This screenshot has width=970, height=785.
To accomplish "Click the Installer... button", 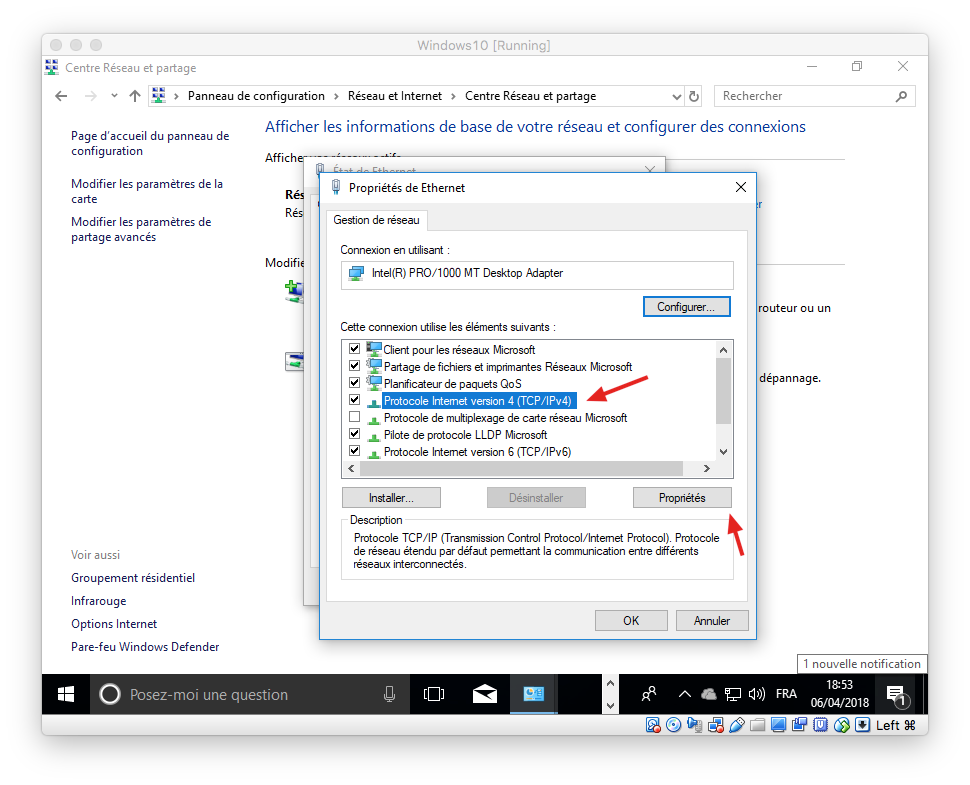I will pyautogui.click(x=391, y=498).
